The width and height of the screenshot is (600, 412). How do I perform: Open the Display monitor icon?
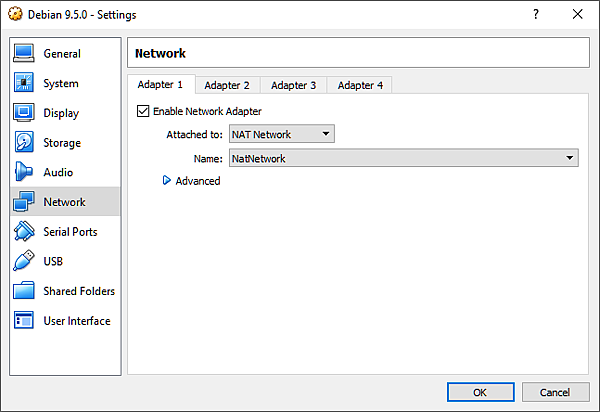pos(25,113)
